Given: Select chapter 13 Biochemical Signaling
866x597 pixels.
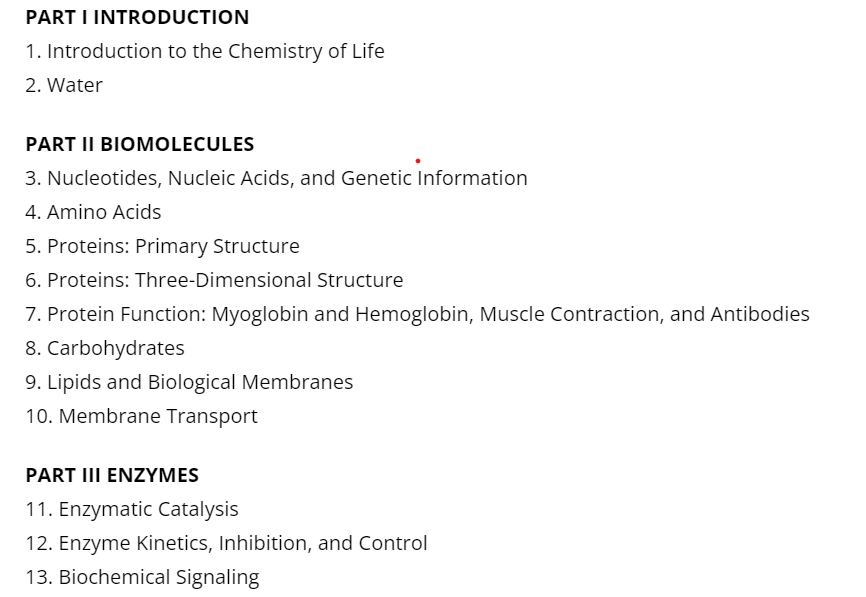Looking at the screenshot, I should click(x=142, y=577).
